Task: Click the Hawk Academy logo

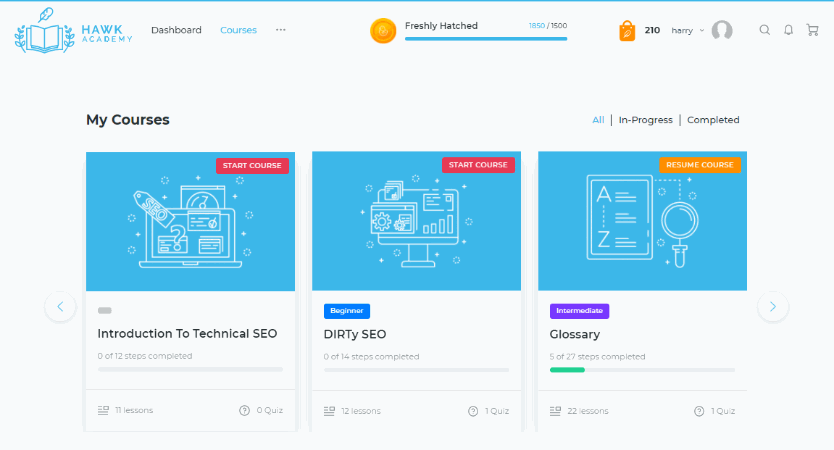Action: point(73,30)
